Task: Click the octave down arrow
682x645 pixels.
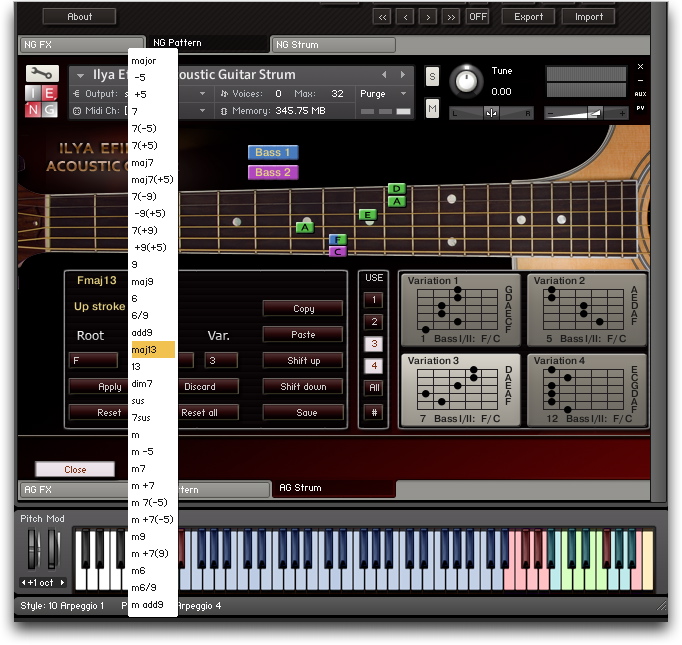Action: pyautogui.click(x=23, y=582)
